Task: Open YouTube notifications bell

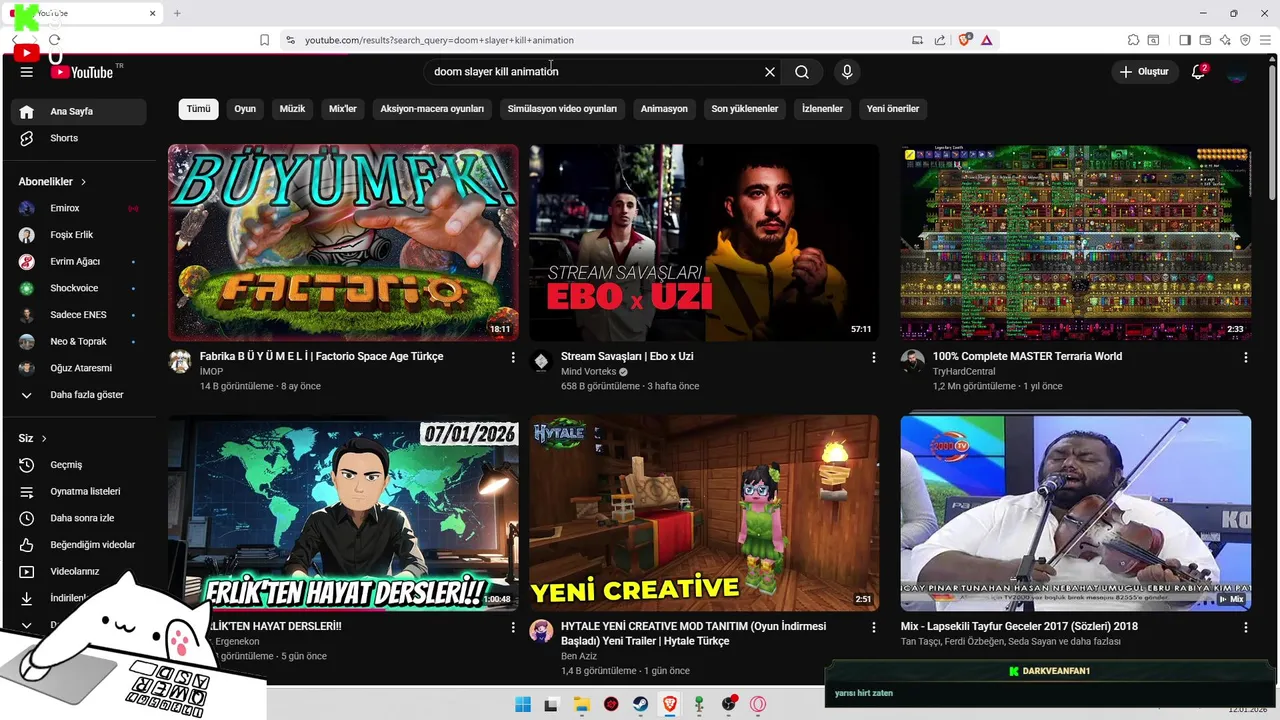Action: point(1198,72)
